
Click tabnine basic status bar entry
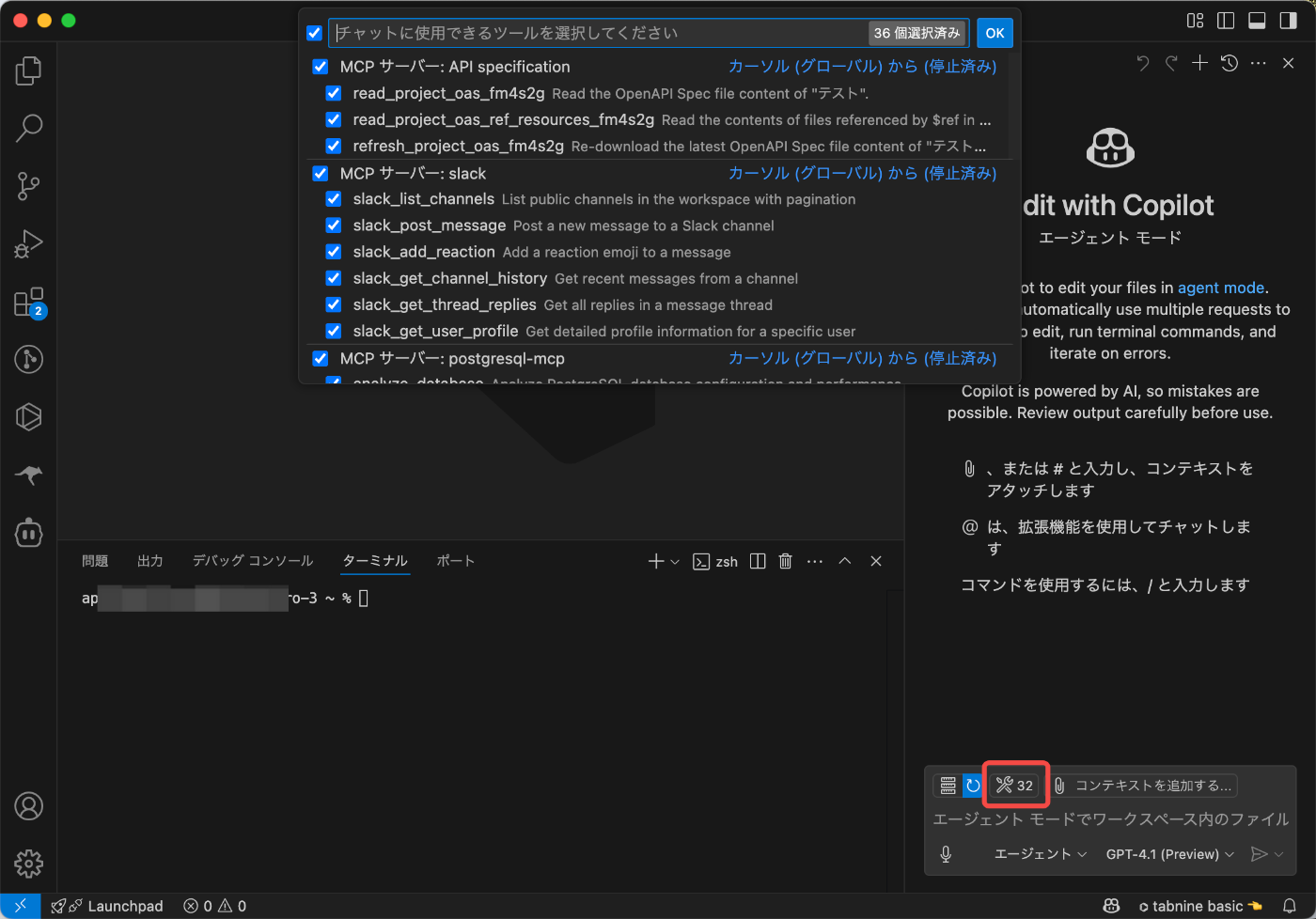coord(1200,906)
